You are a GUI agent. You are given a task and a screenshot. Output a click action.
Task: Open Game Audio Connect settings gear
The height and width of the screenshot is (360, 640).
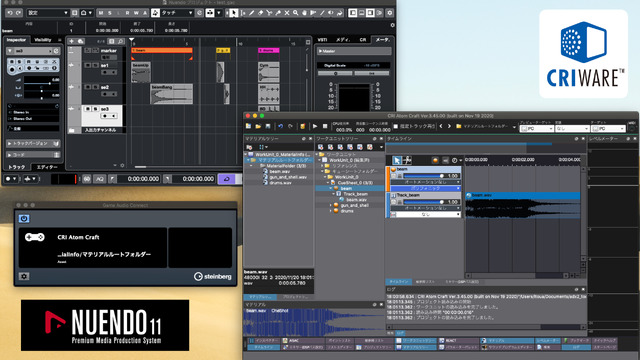pos(24,276)
